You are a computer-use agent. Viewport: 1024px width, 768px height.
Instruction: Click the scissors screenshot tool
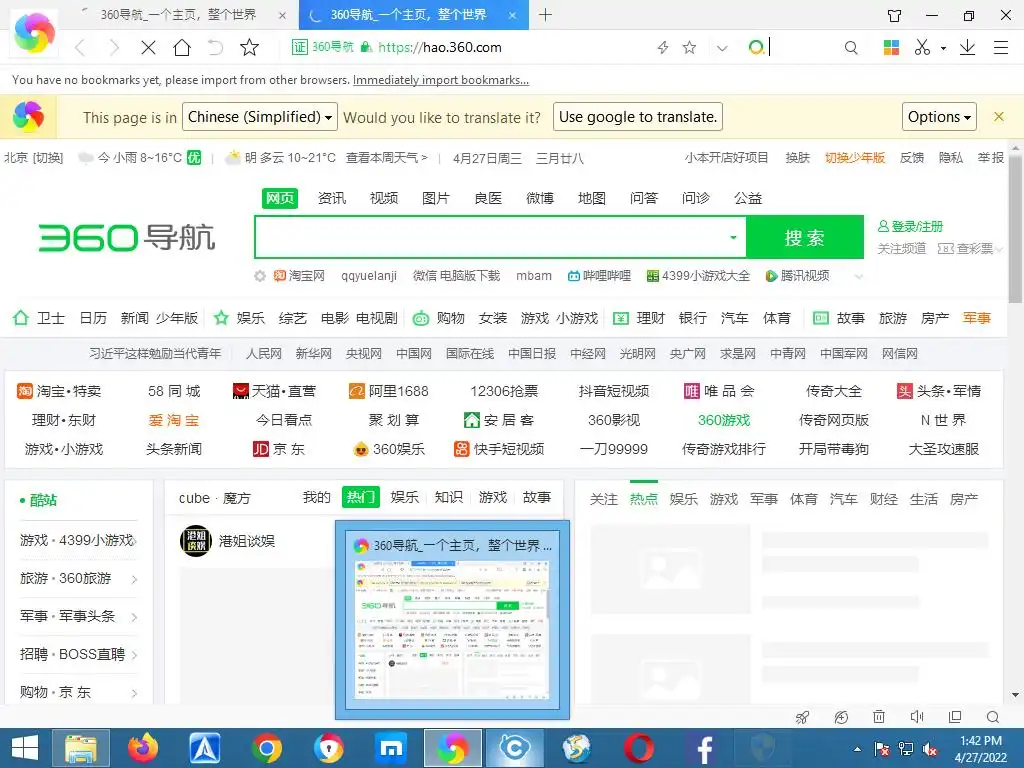[921, 47]
